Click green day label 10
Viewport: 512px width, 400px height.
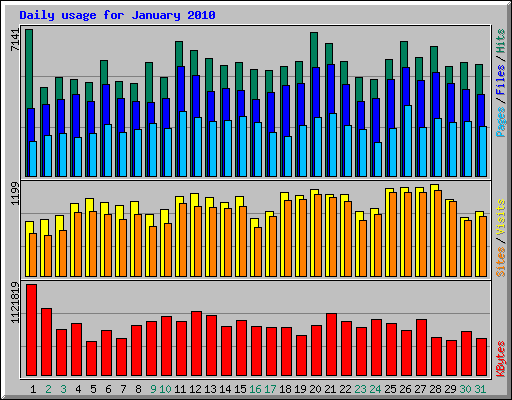(x=165, y=389)
